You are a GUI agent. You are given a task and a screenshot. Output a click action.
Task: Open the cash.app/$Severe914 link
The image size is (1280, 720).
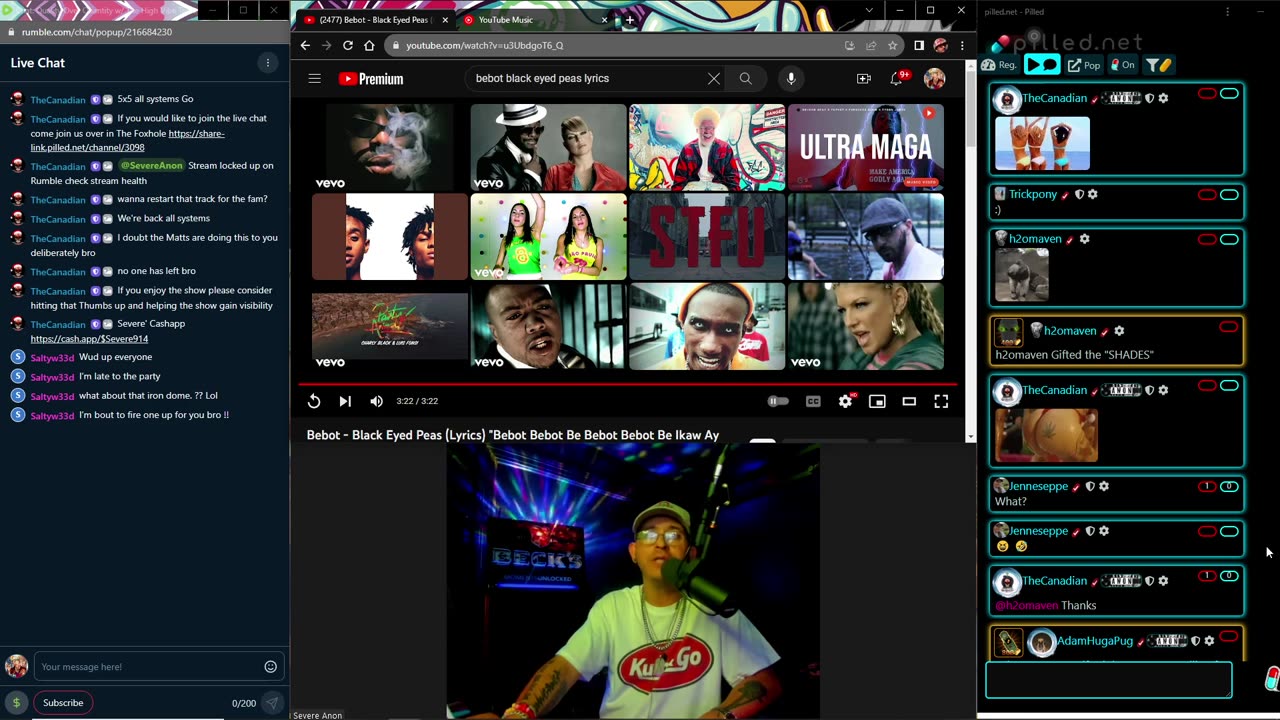click(89, 339)
